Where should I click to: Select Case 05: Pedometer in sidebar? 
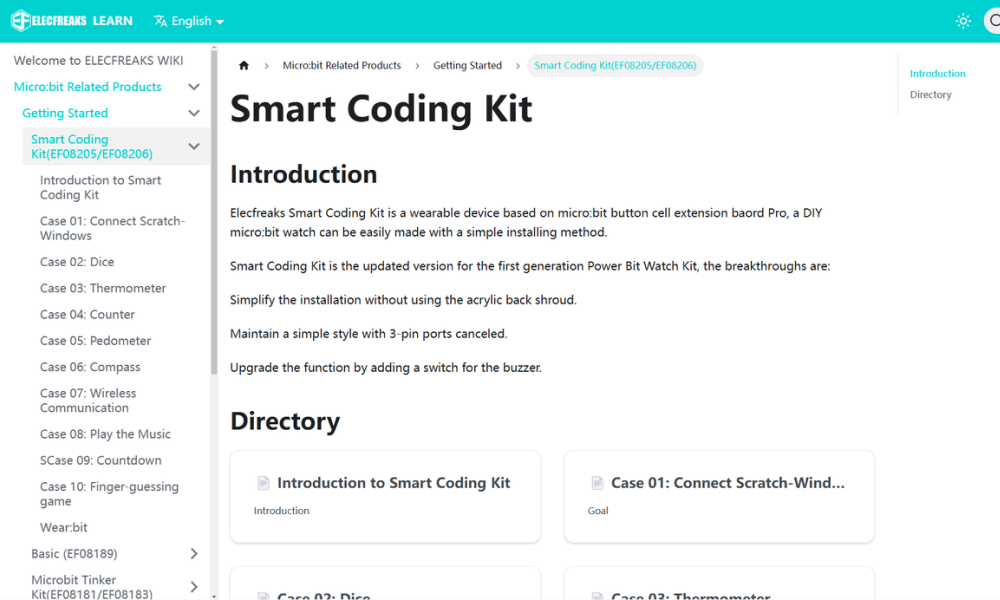coord(95,341)
